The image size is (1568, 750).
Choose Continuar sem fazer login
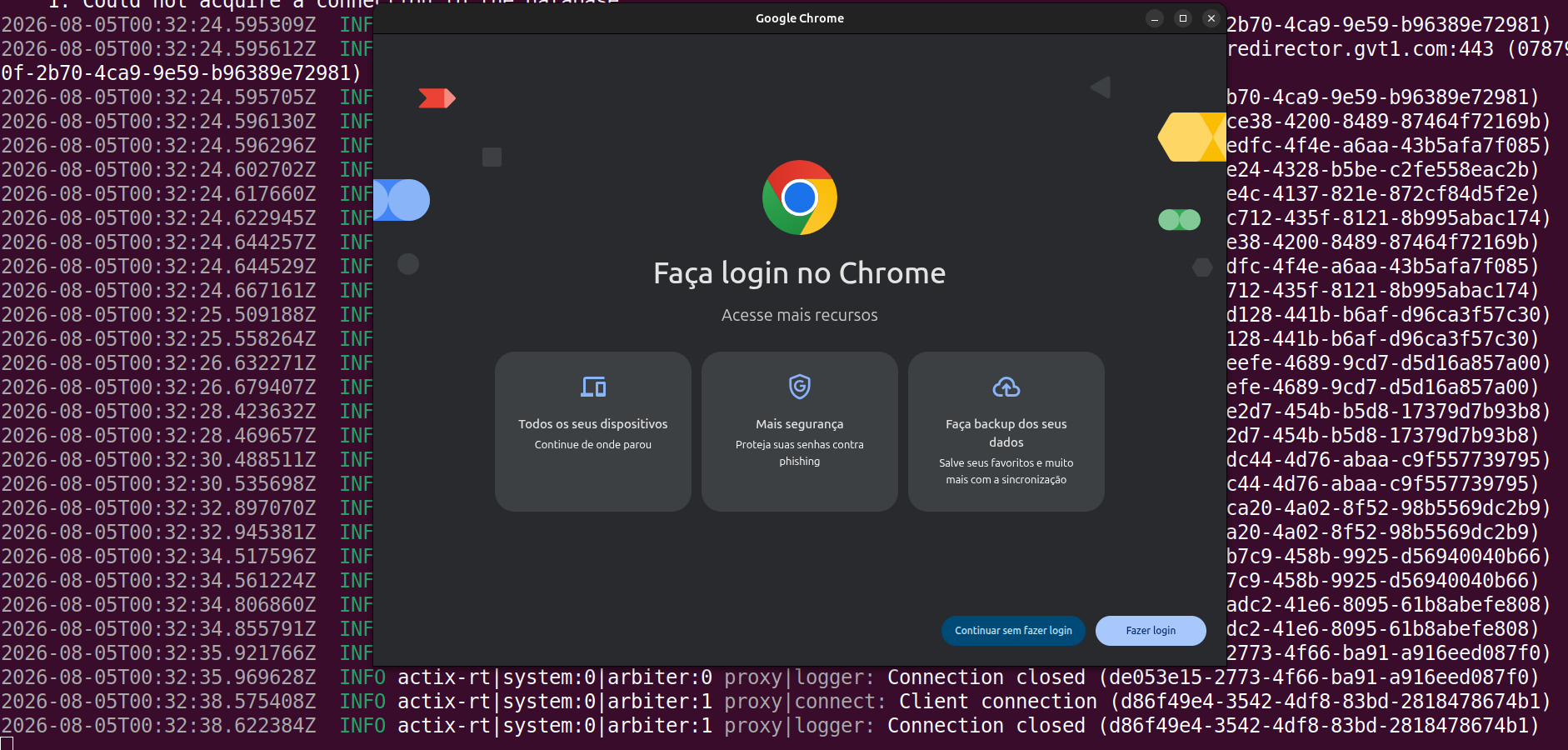click(x=1013, y=631)
